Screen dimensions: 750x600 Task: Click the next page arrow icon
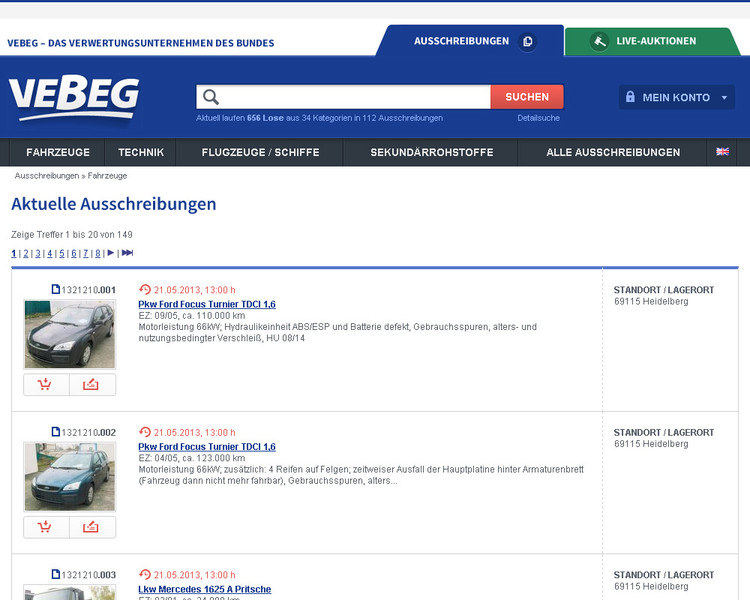pyautogui.click(x=110, y=253)
